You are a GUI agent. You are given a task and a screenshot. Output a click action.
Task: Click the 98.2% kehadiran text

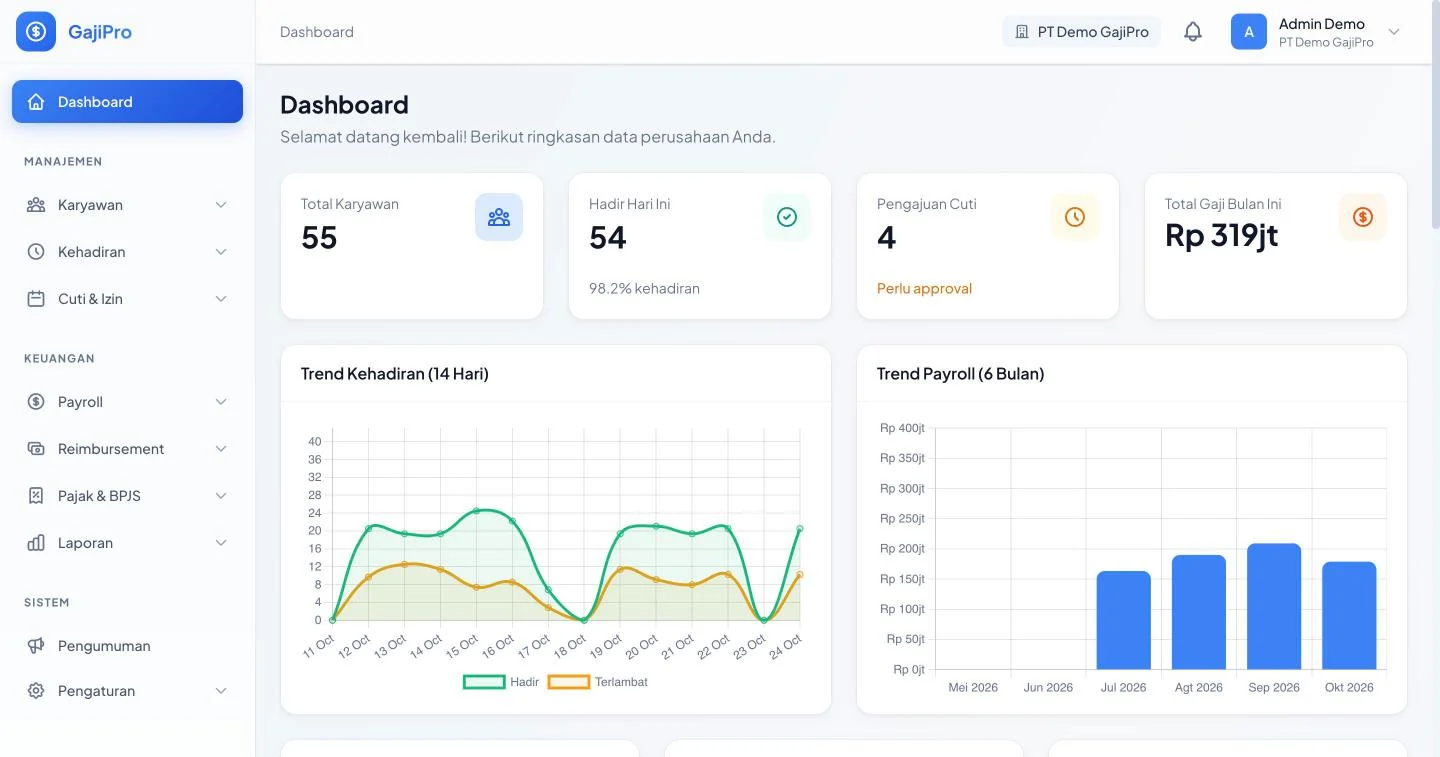point(644,289)
